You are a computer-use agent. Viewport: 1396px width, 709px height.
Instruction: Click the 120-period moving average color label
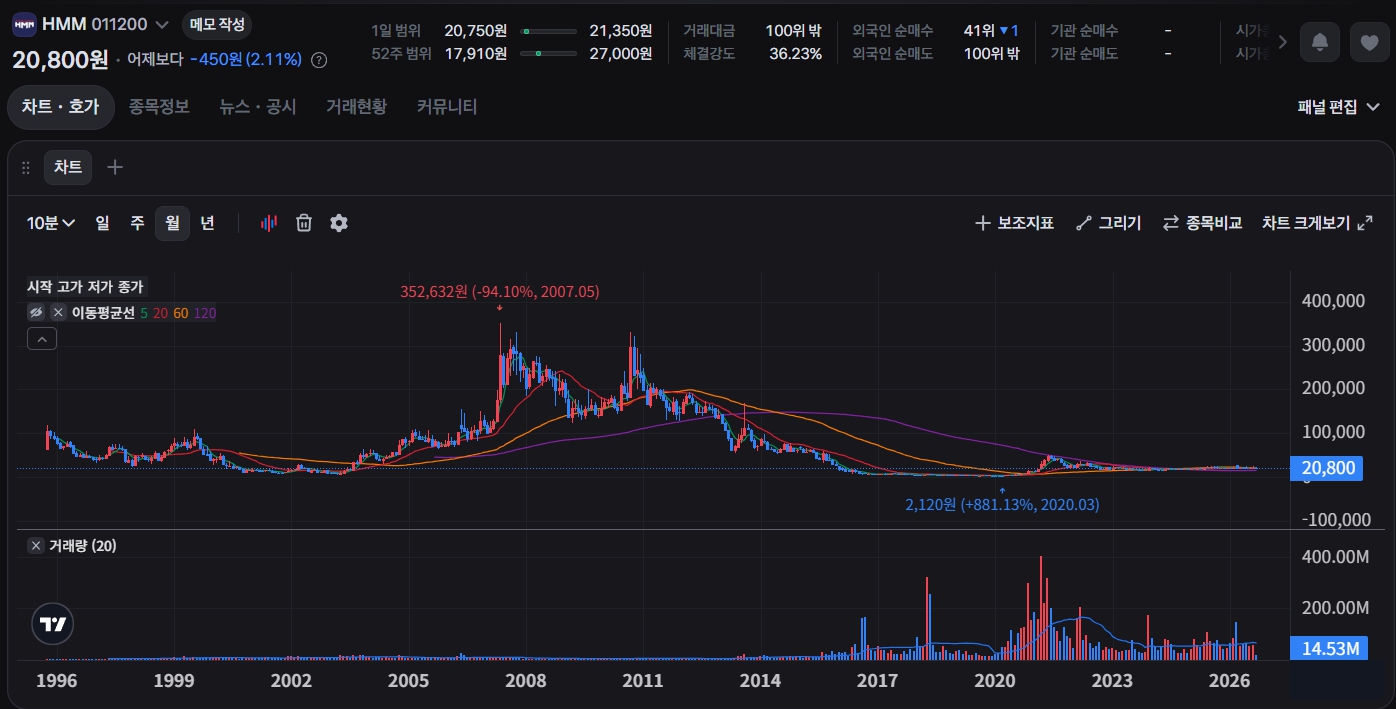pos(204,313)
